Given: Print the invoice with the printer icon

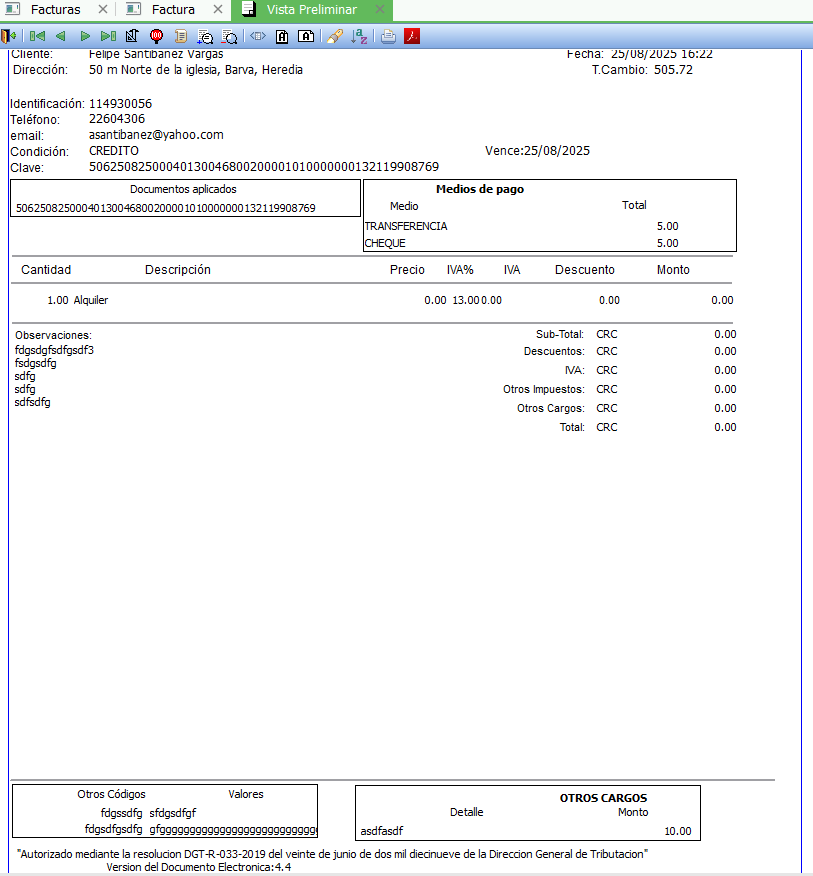Looking at the screenshot, I should pos(388,36).
